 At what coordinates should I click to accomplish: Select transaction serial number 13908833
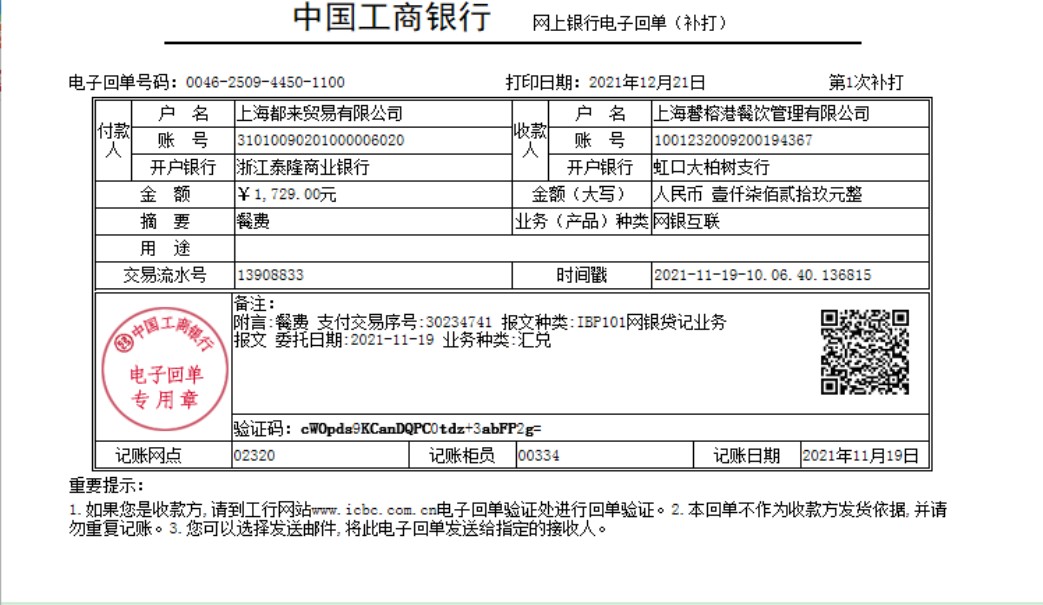pos(270,275)
